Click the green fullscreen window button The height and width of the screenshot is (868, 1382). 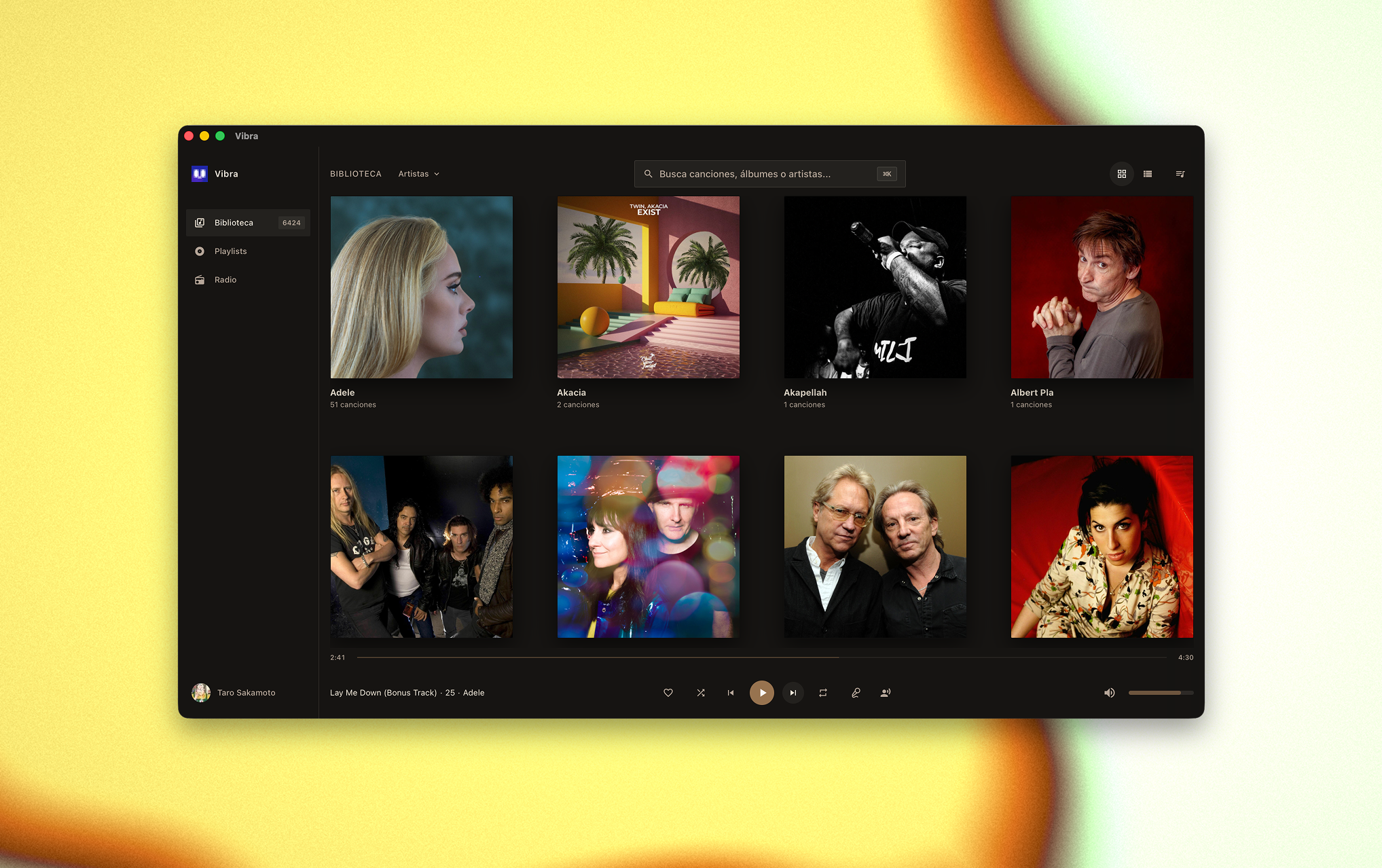pos(220,136)
